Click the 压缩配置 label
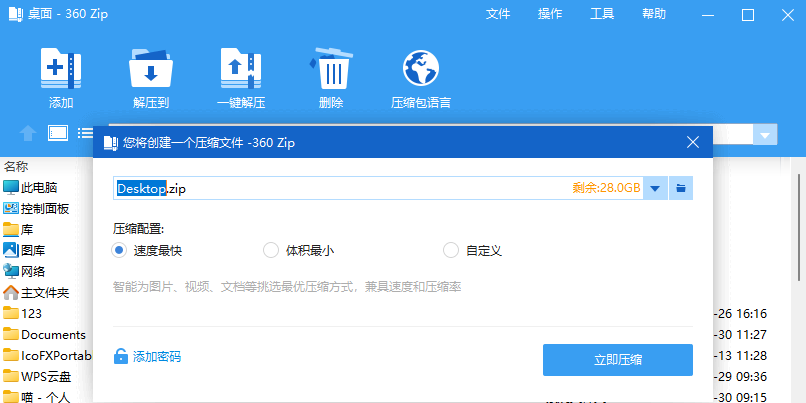 [138, 228]
